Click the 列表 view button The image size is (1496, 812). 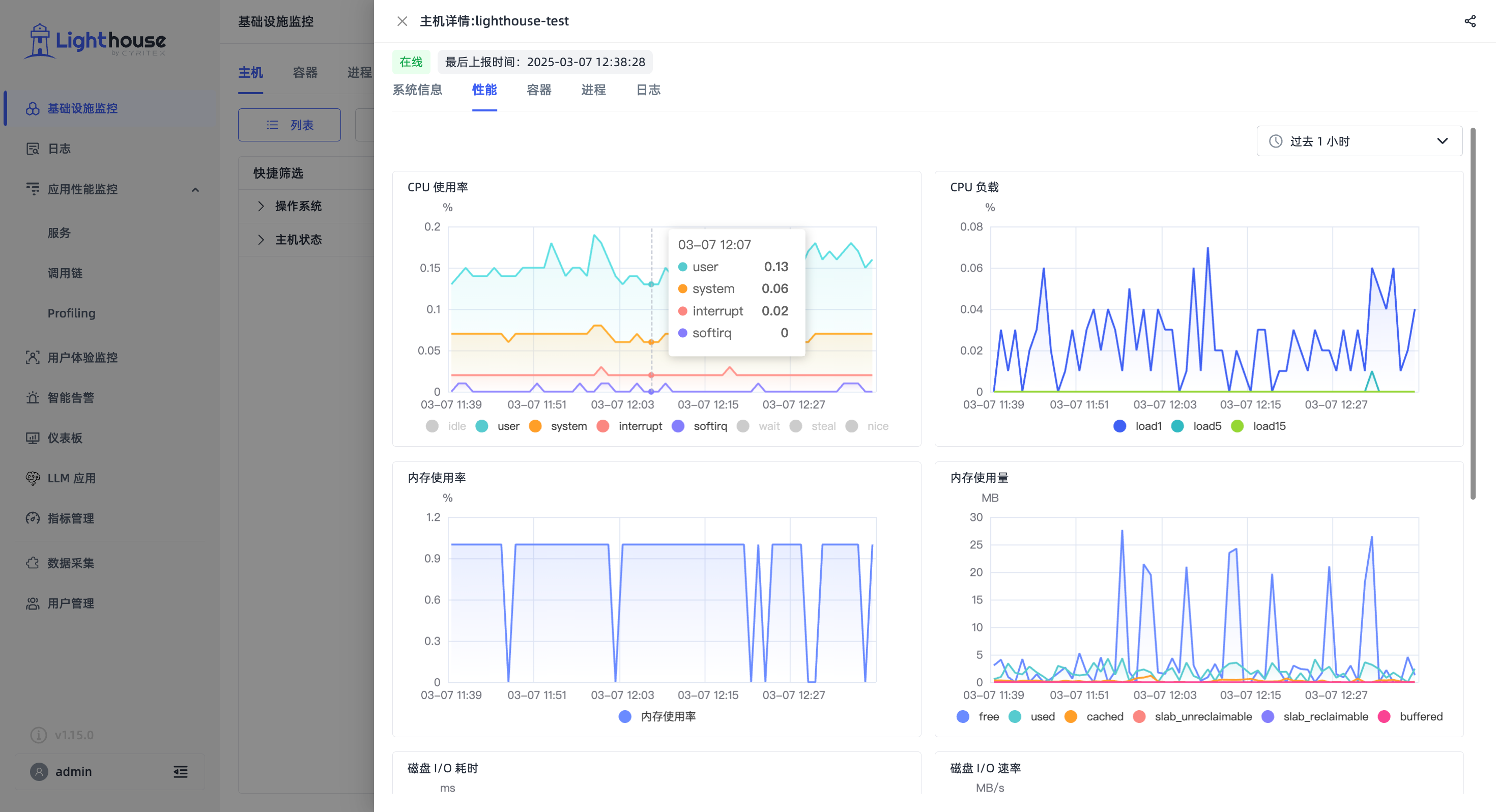(289, 125)
